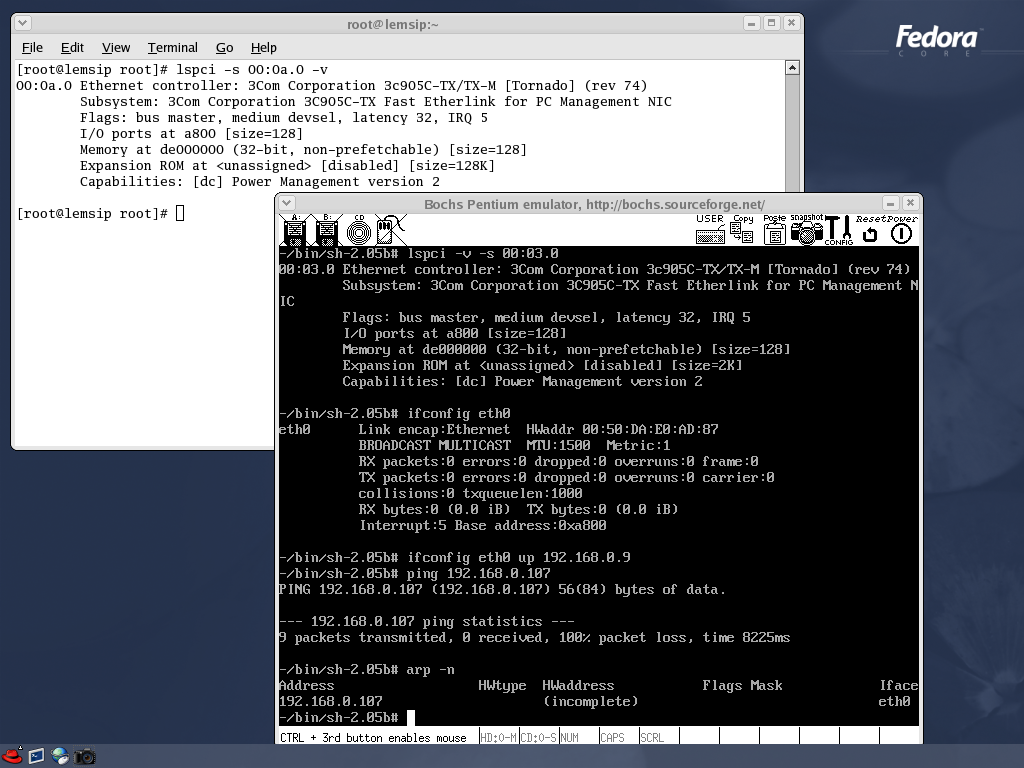Maximize the root@lemsip terminal window
The height and width of the screenshot is (768, 1024).
(771, 24)
